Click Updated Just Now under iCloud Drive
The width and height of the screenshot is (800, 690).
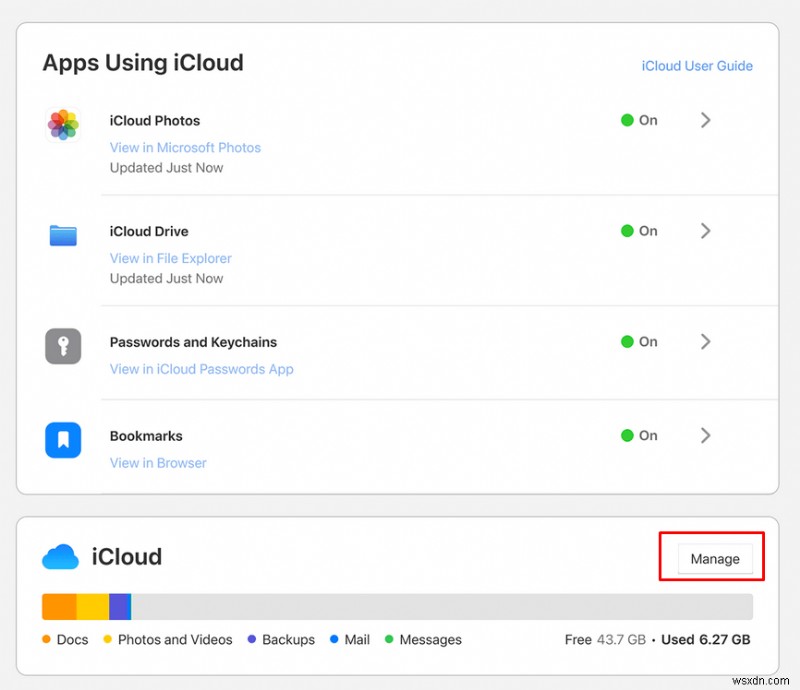click(x=166, y=279)
